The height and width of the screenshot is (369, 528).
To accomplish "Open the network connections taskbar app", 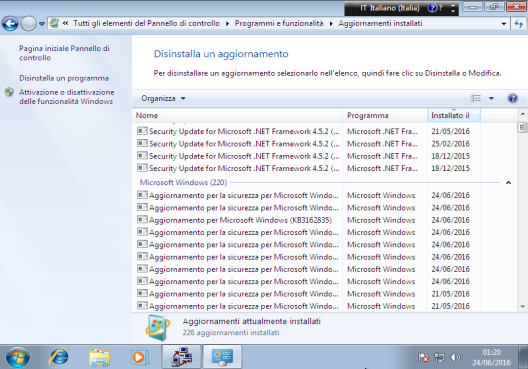I will click(182, 357).
